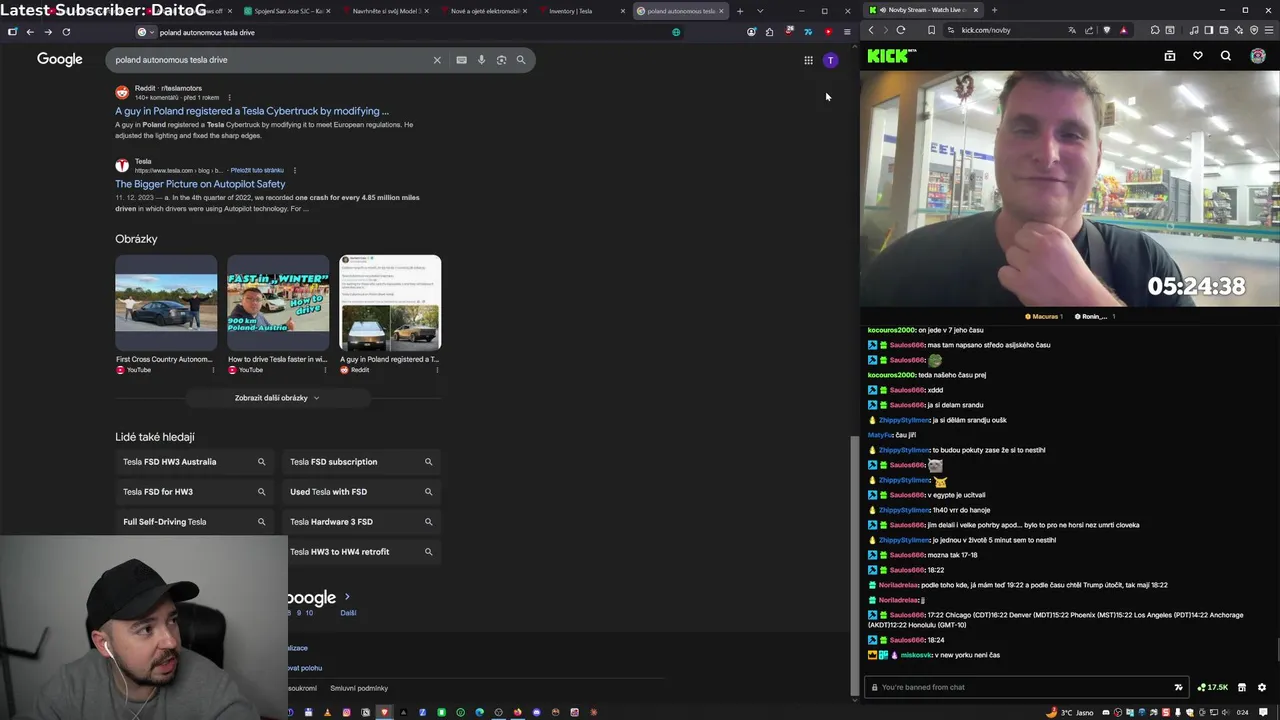Search by image with Google Lens
Image resolution: width=1280 pixels, height=720 pixels.
pos(501,60)
